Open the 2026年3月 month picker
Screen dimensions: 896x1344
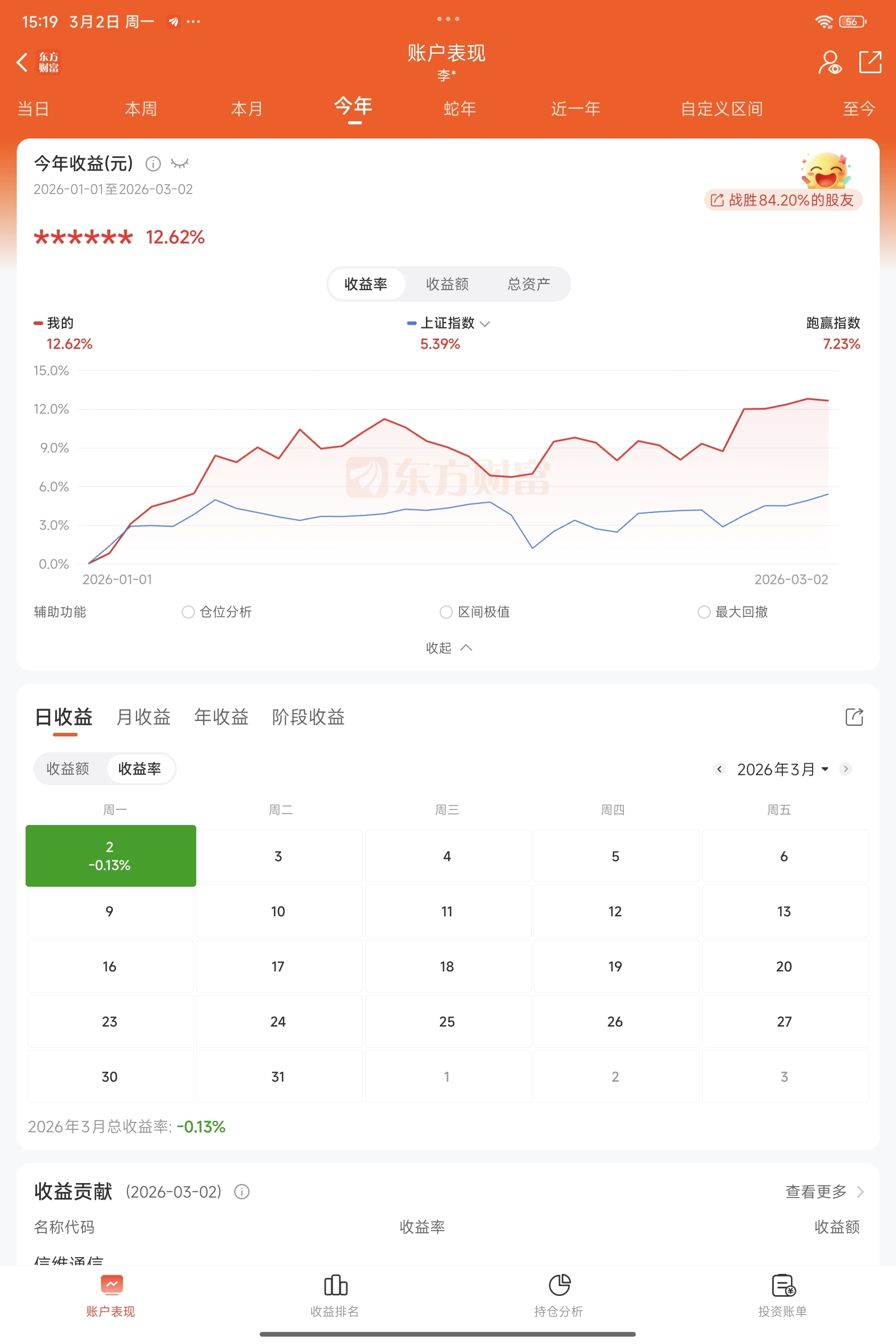tap(782, 769)
